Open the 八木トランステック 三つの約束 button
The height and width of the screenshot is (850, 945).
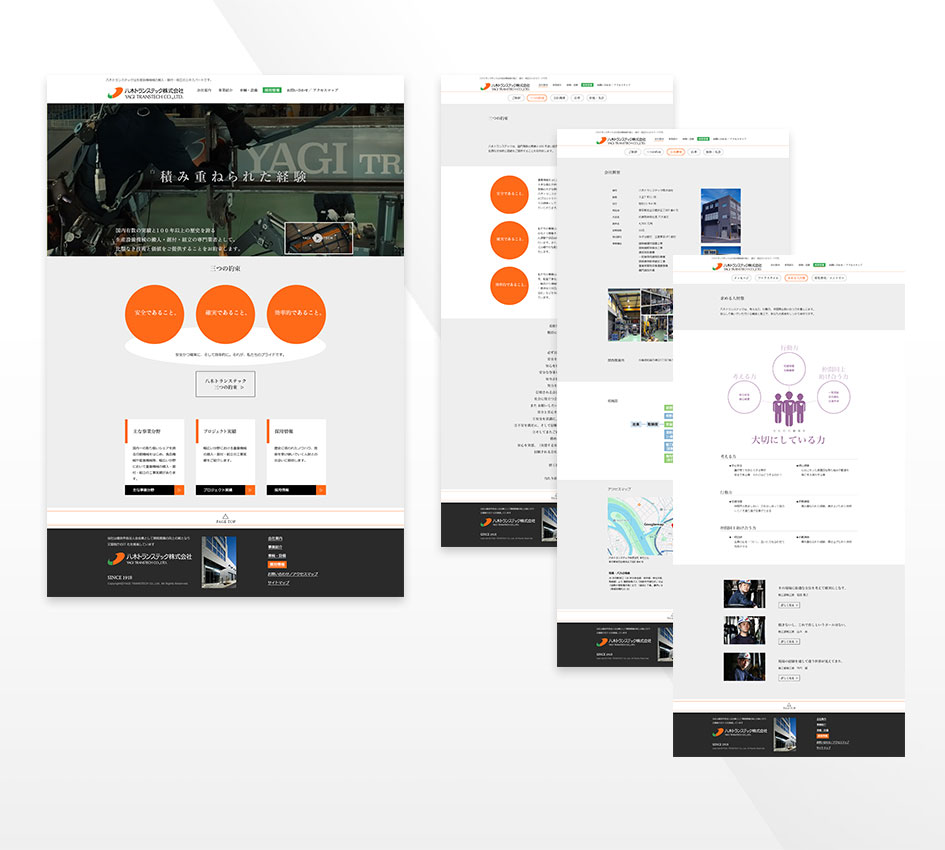pyautogui.click(x=225, y=384)
